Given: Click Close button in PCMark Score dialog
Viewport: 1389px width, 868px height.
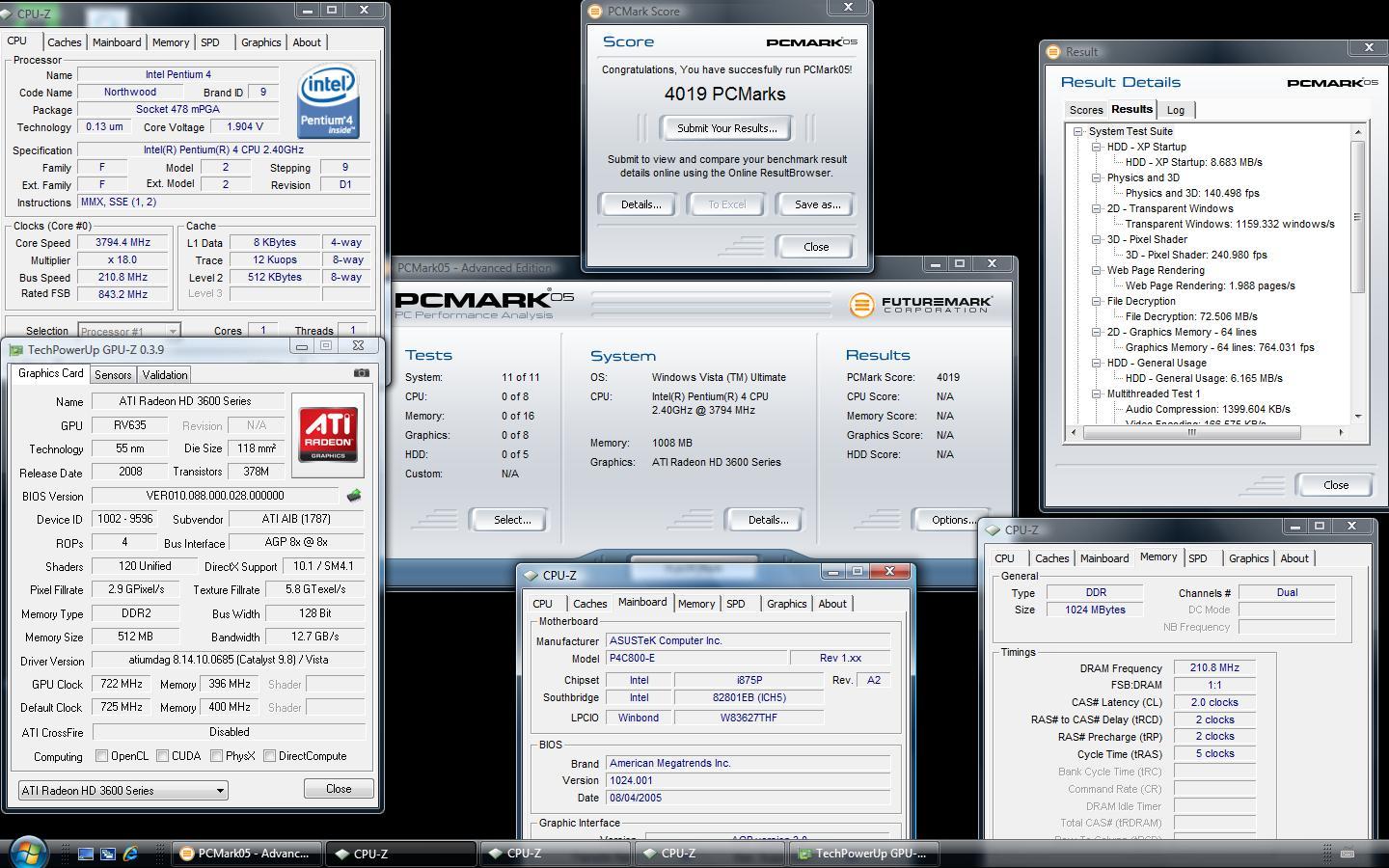Looking at the screenshot, I should tap(816, 247).
